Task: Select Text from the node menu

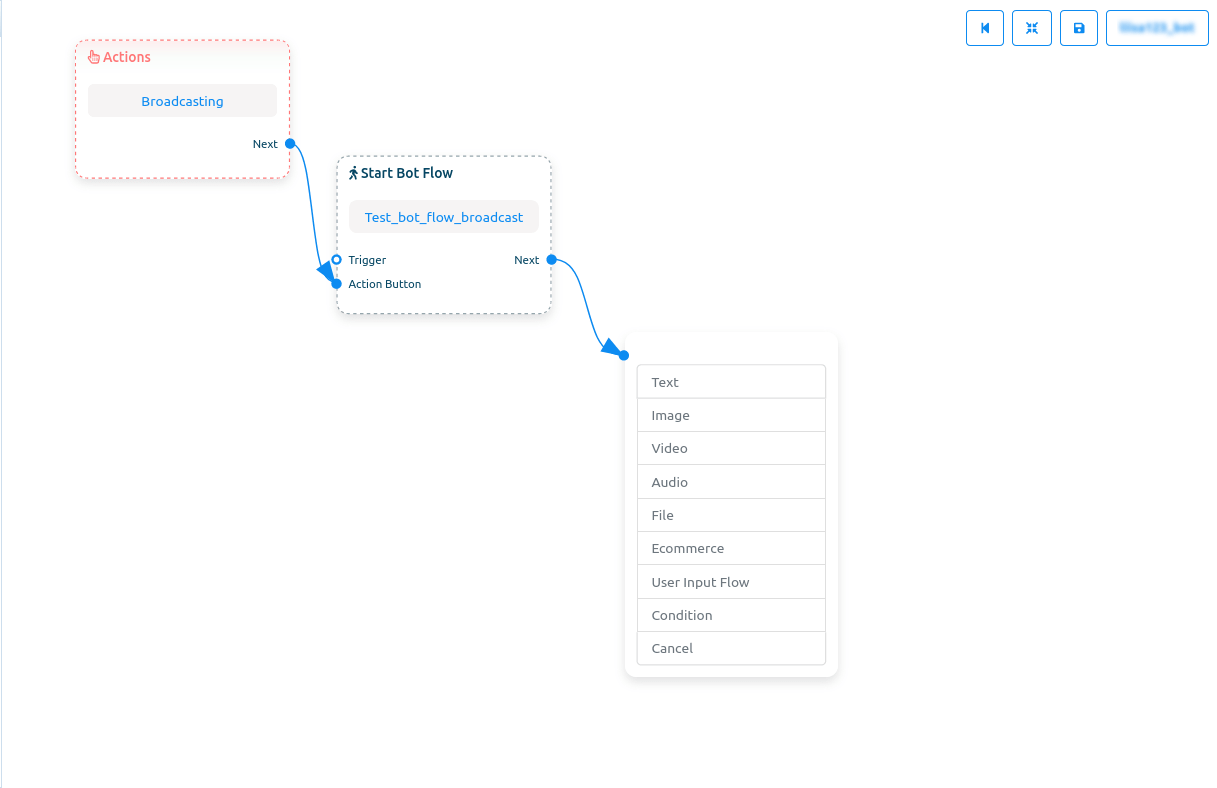Action: [x=731, y=382]
